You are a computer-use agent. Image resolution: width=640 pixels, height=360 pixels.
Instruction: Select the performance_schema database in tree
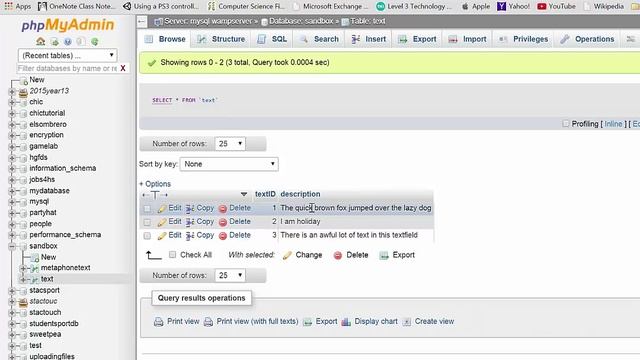[x=65, y=235]
